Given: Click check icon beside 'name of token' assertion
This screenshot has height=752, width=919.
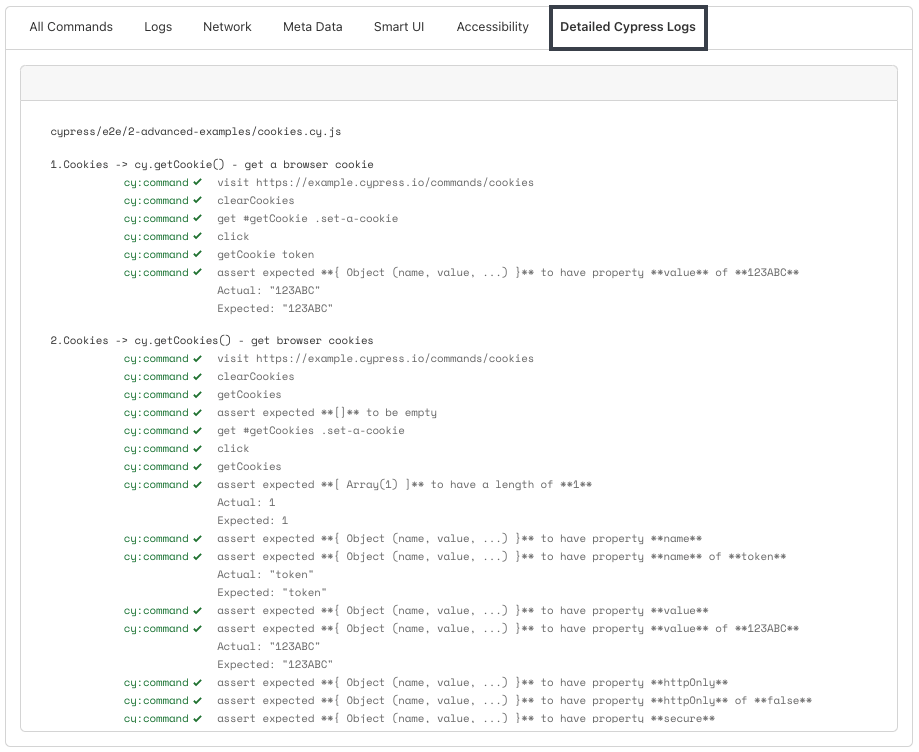Looking at the screenshot, I should [198, 557].
